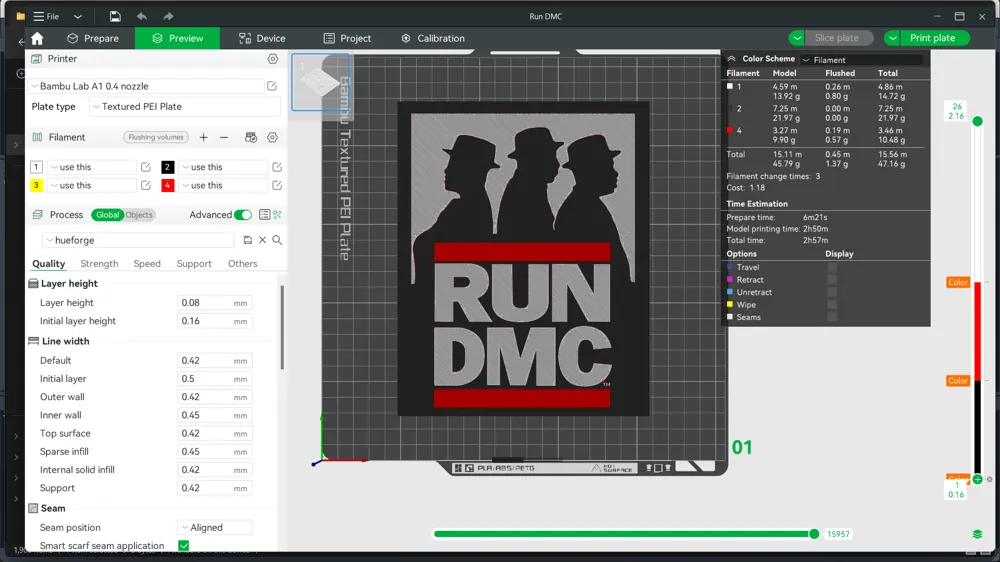Click the redo arrow in the title bar

168,16
